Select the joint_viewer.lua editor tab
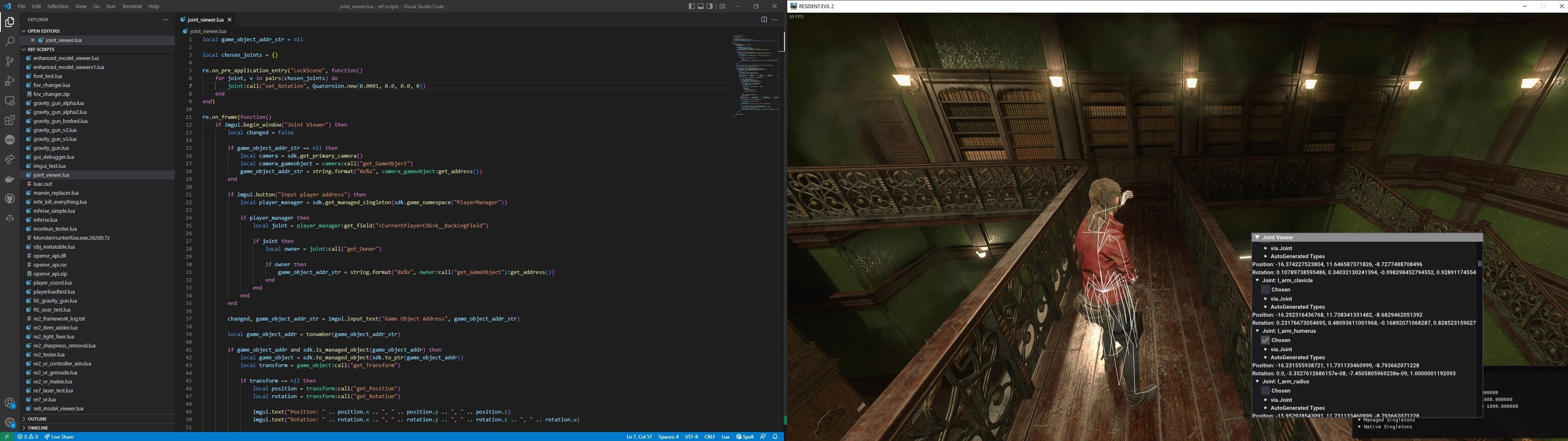Viewport: 1568px width, 441px height. point(206,20)
